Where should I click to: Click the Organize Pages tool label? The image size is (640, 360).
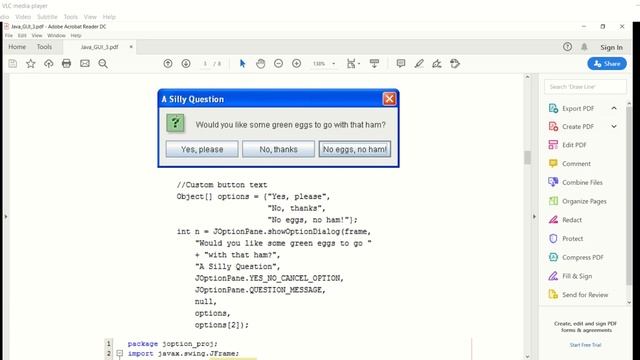(584, 201)
